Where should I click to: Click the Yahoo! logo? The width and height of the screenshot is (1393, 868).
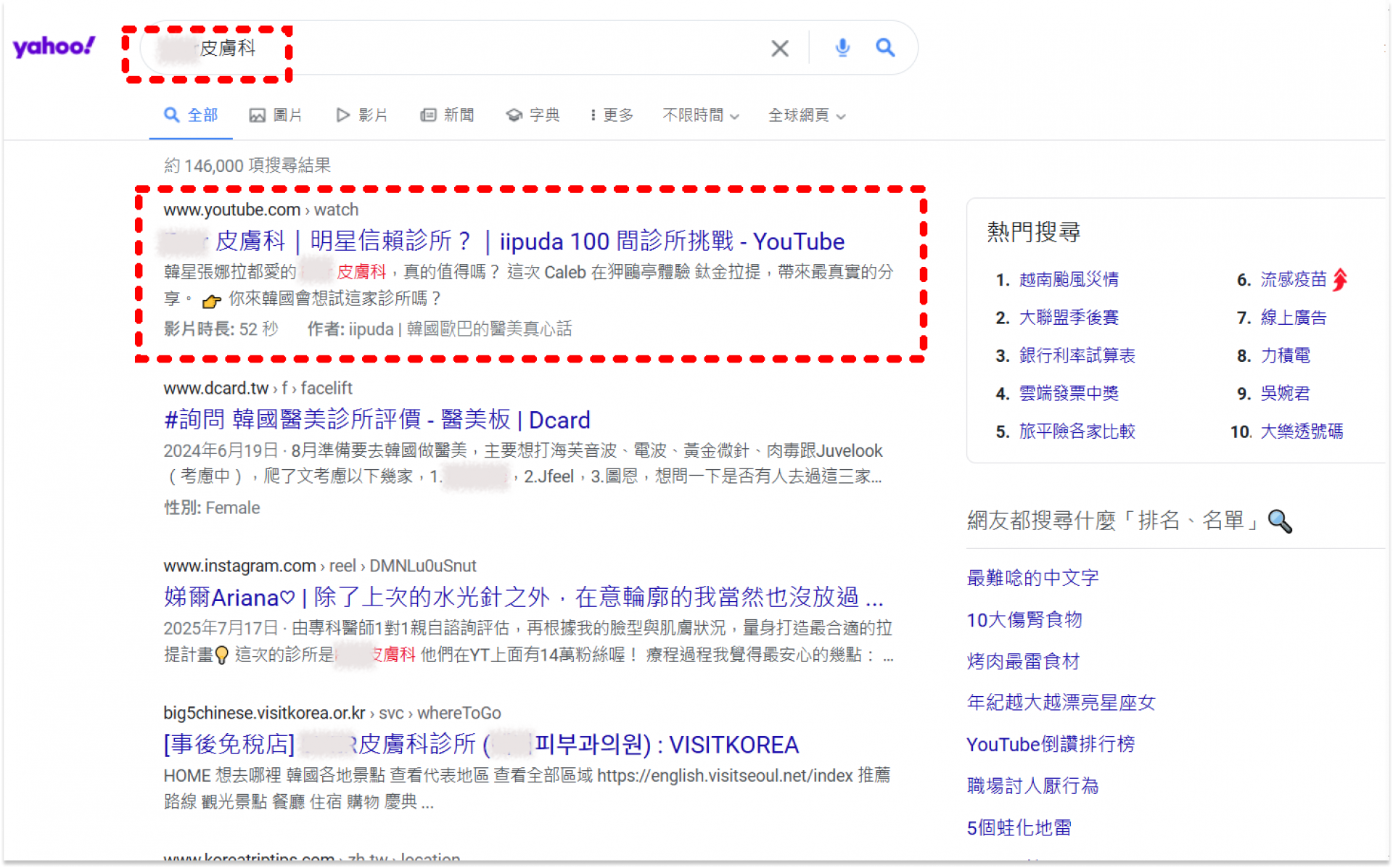tap(53, 46)
